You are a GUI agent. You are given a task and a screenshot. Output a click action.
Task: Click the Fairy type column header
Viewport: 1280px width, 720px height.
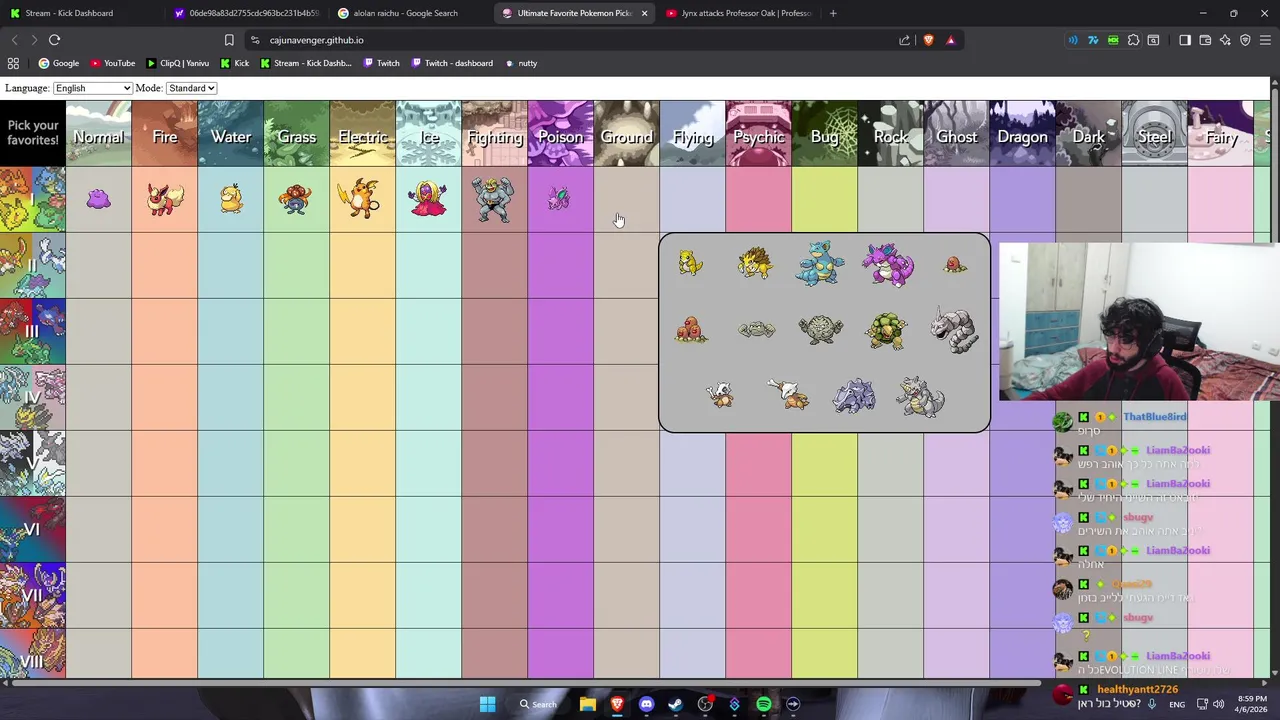pos(1220,133)
